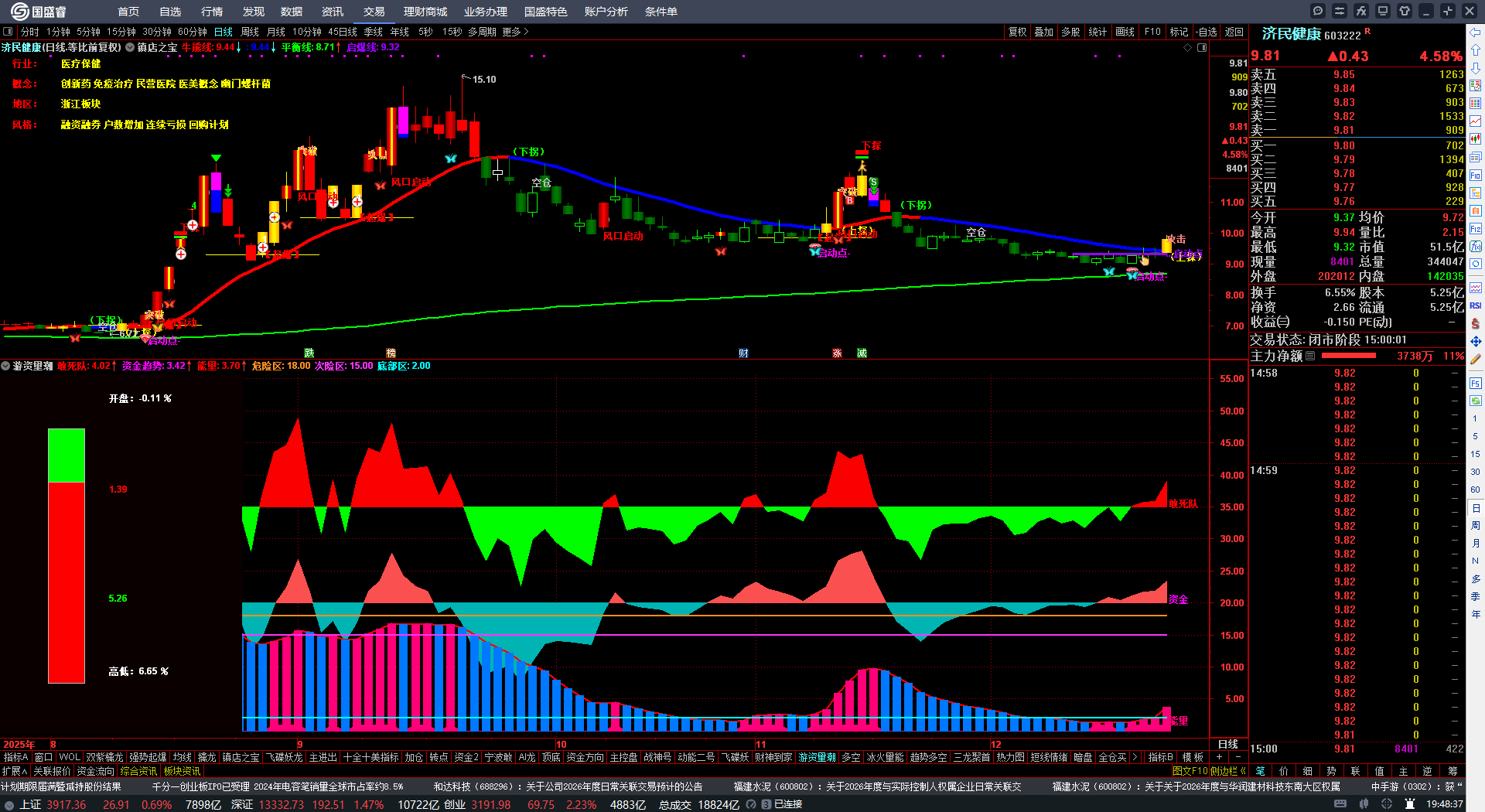Open the fx formula manager icon
The width and height of the screenshot is (1485, 812).
pyautogui.click(x=1361, y=11)
